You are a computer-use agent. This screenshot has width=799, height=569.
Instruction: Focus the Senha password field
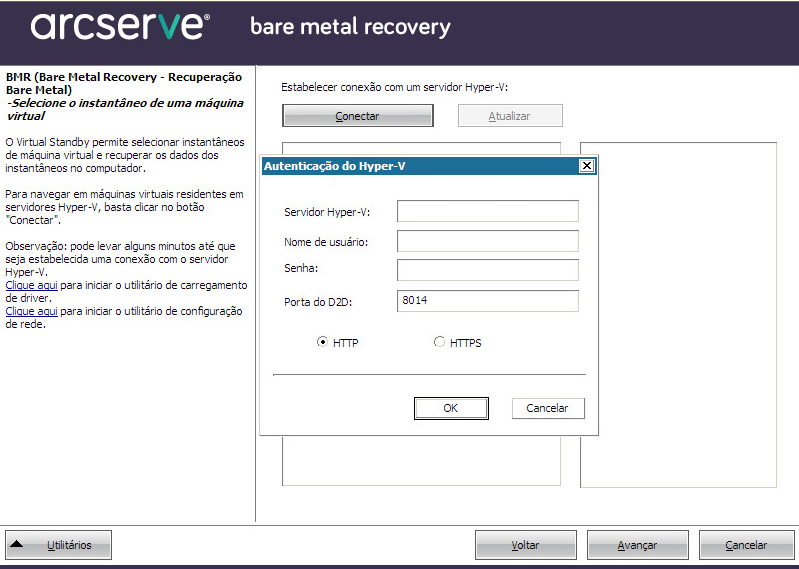tap(488, 270)
